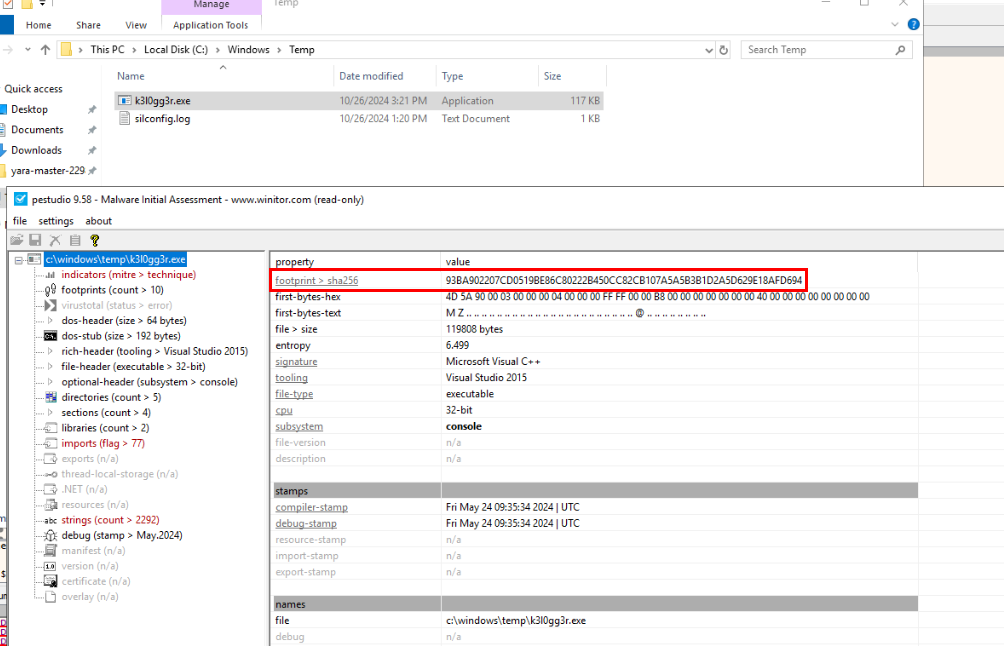This screenshot has height=646, width=1004.
Task: Click the subsystem property link
Action: [x=299, y=426]
